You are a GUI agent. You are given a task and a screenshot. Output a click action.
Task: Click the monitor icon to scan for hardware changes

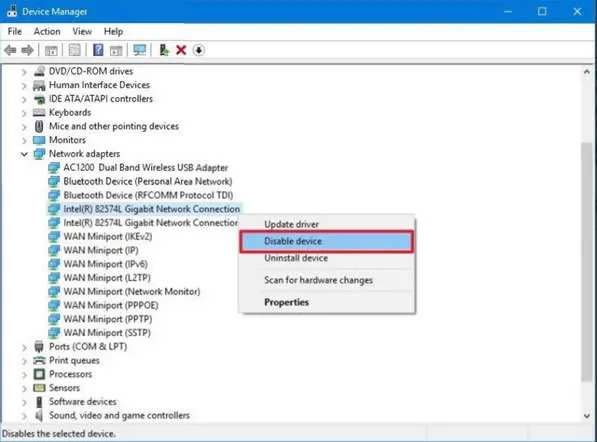tap(140, 50)
